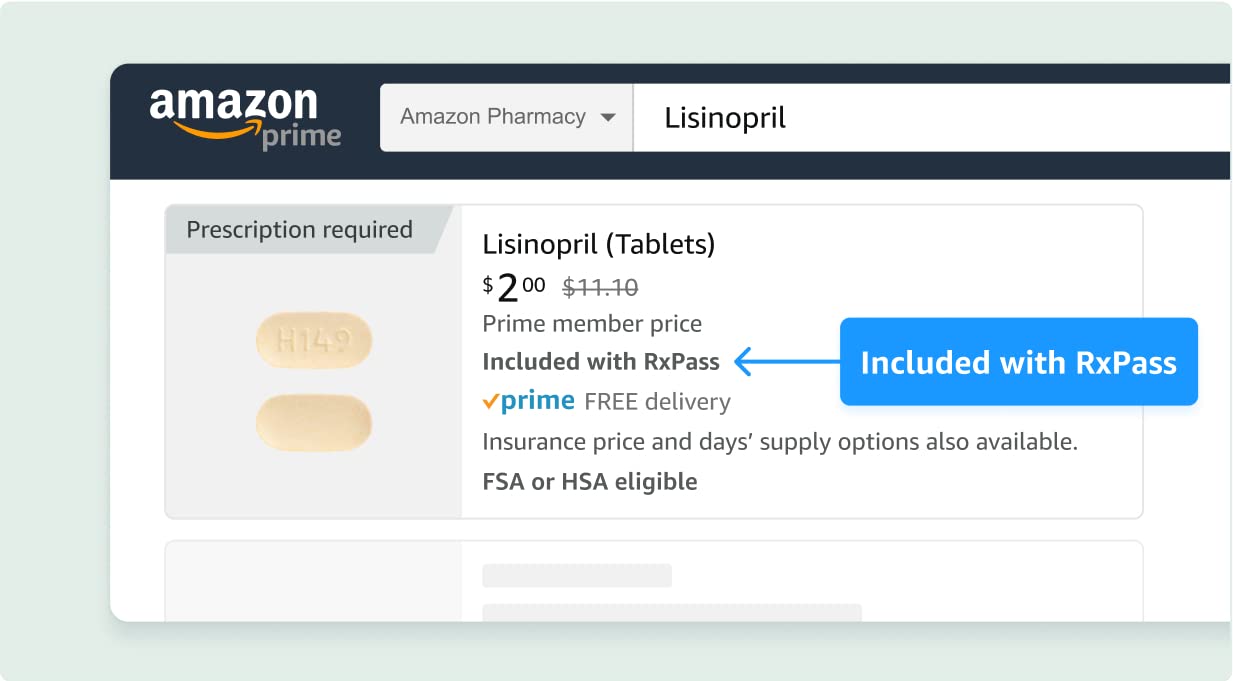Click the FSA or HSA eligible label
Image resolution: width=1233 pixels, height=681 pixels.
(x=590, y=482)
